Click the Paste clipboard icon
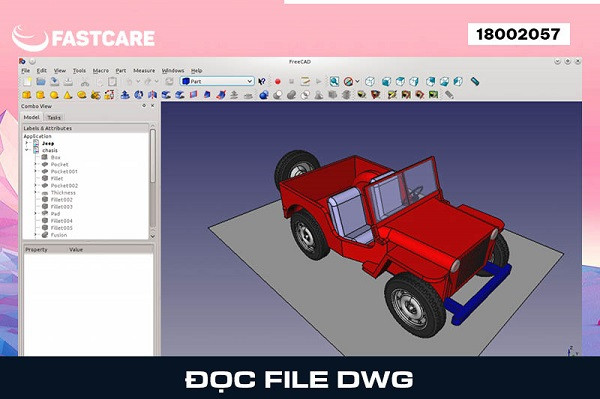The width and height of the screenshot is (600, 399). click(x=112, y=81)
